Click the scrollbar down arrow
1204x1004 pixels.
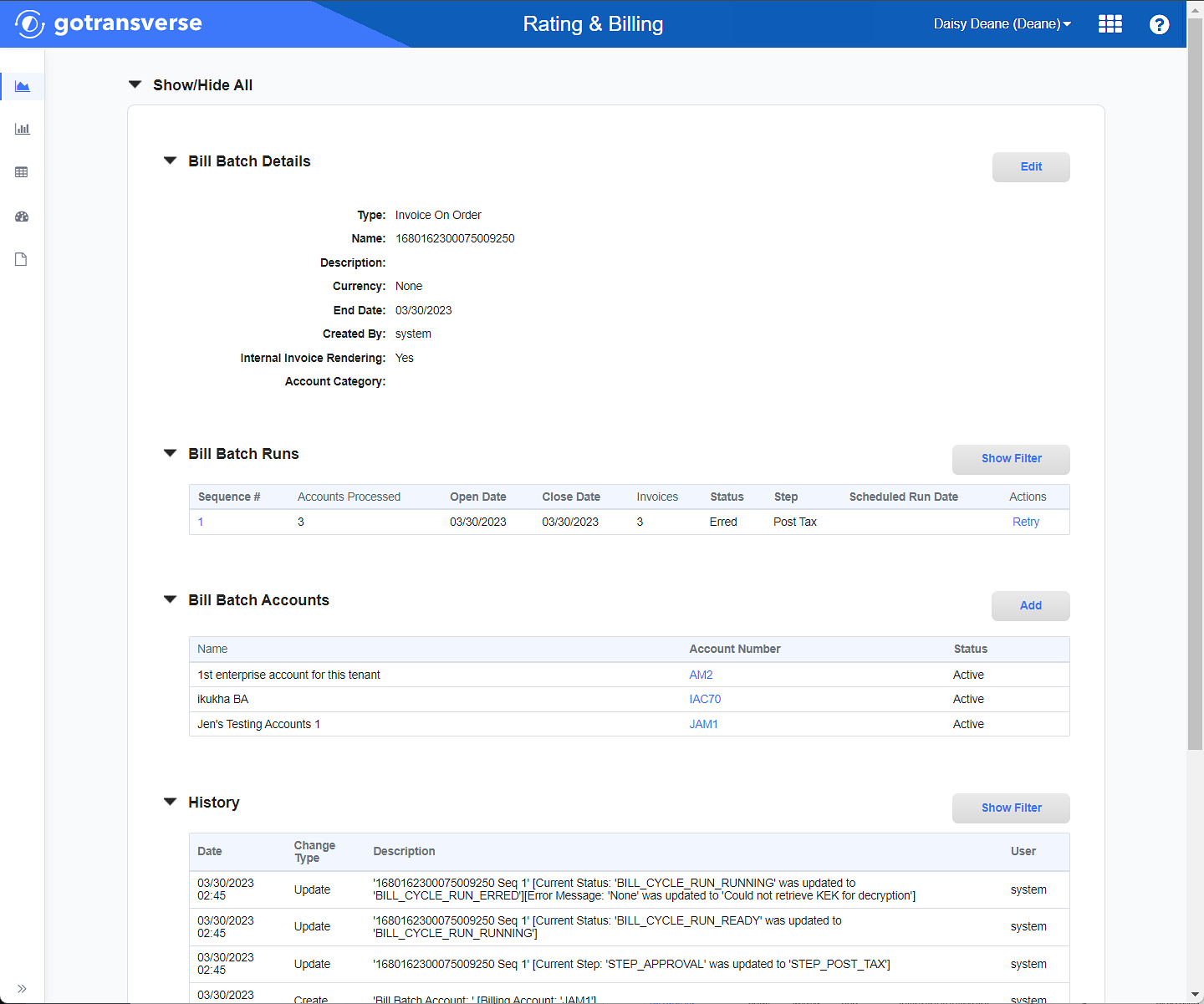tap(1195, 995)
